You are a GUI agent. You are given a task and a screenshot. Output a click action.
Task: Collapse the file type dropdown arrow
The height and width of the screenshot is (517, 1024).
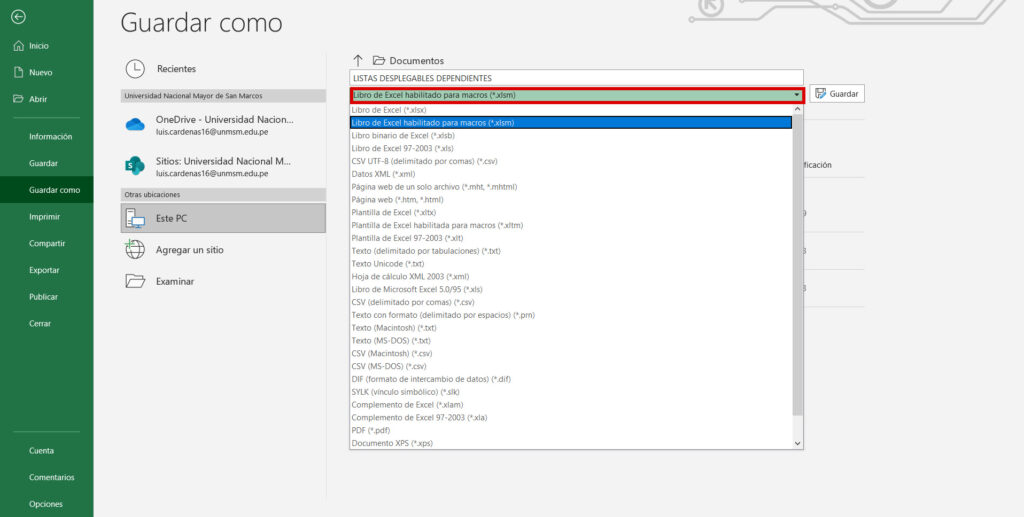tap(797, 95)
